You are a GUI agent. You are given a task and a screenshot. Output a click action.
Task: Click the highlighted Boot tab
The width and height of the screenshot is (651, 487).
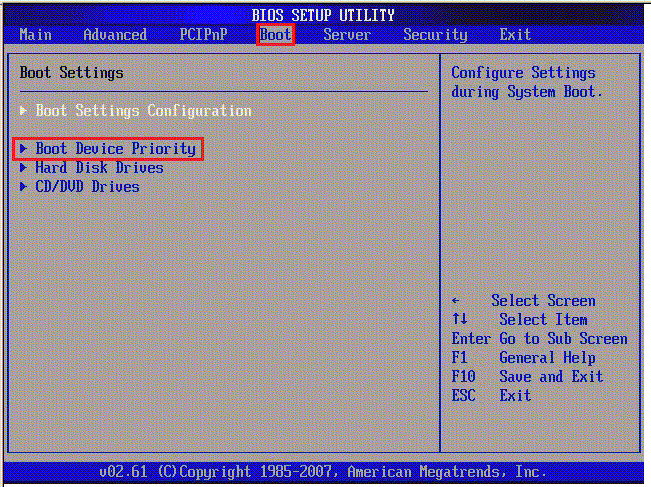(x=275, y=35)
